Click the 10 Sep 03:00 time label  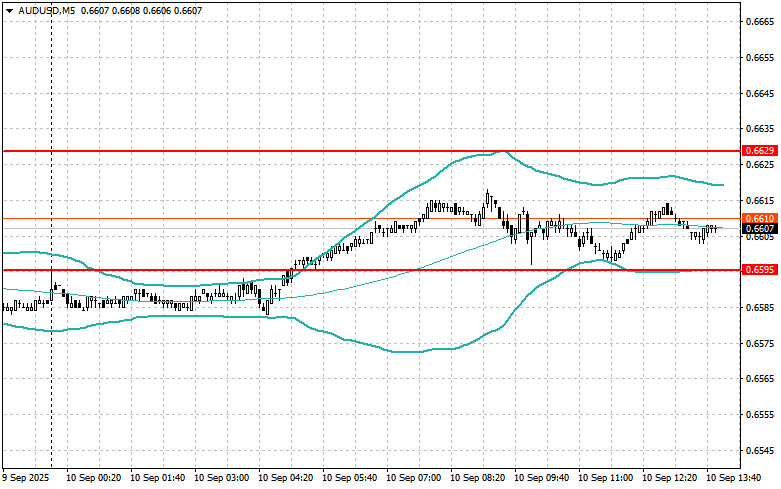pos(222,478)
